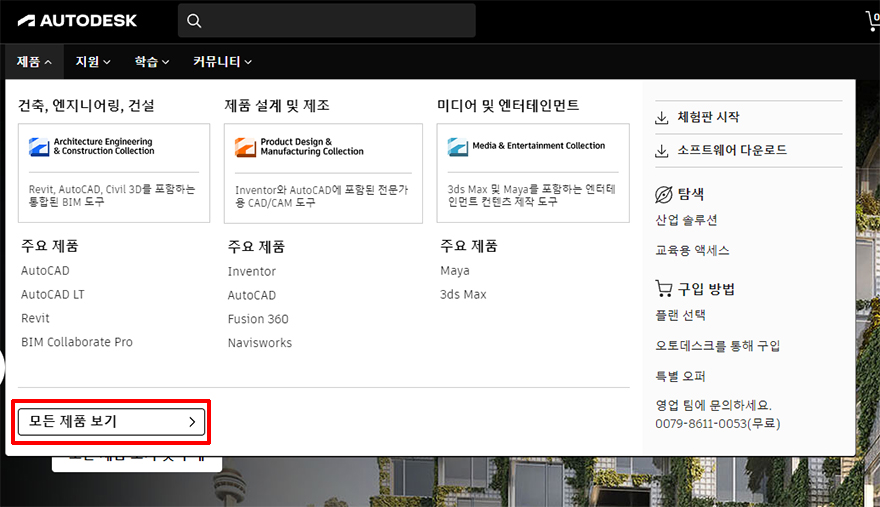Open the 특별 오퍼 link
The image size is (880, 507).
[x=680, y=376]
